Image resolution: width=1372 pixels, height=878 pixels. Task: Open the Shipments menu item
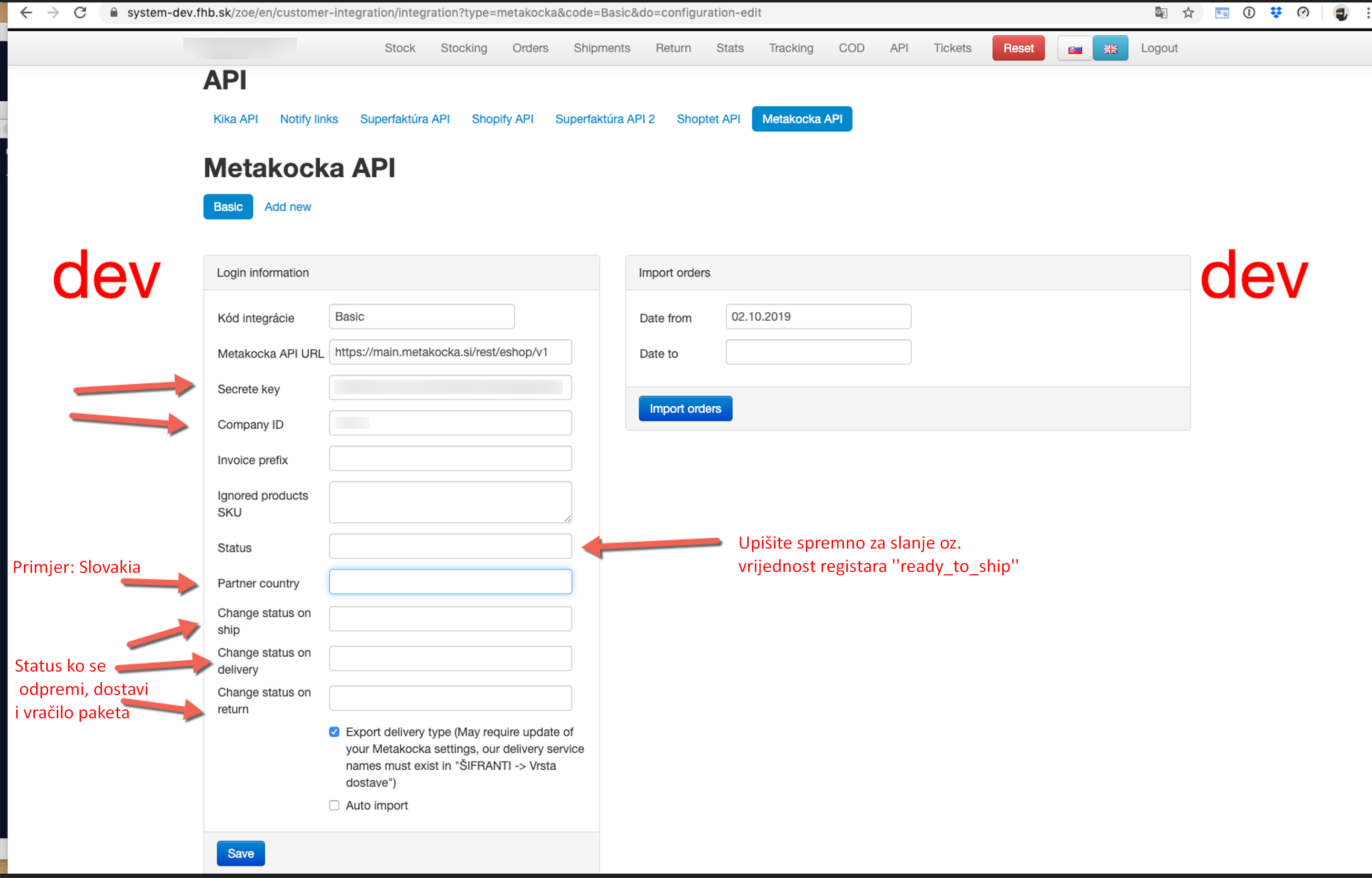602,49
